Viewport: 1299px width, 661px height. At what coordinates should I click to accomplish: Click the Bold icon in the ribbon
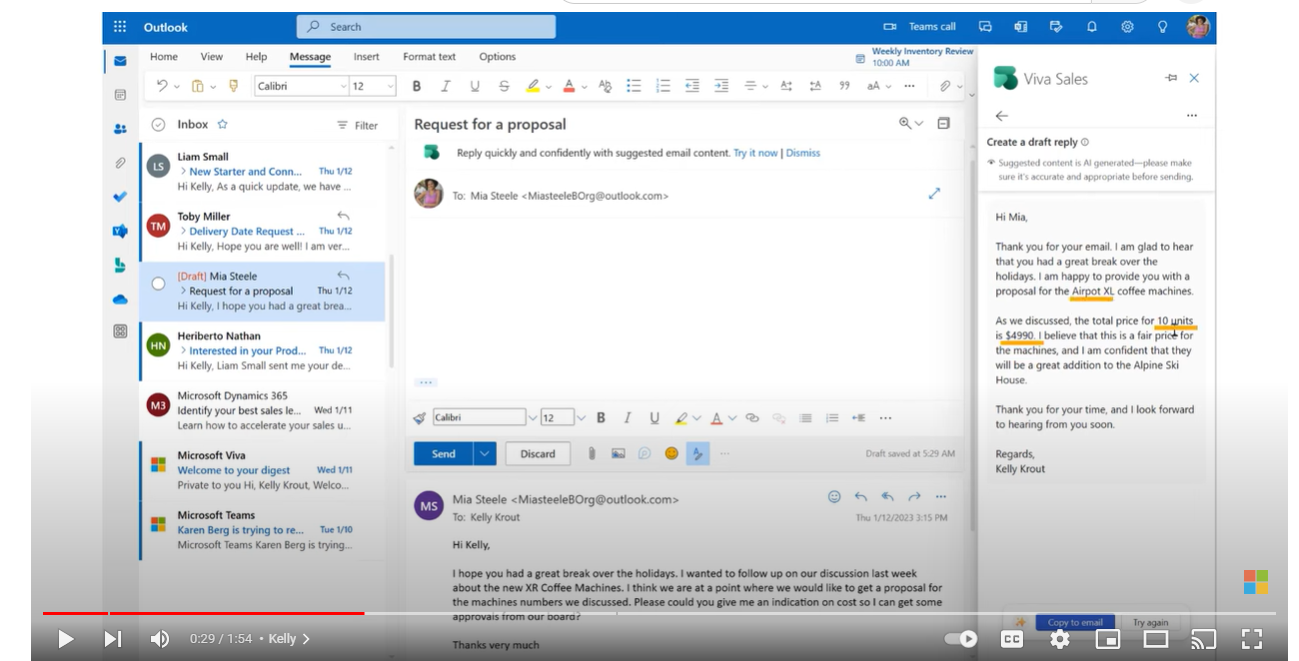click(416, 86)
